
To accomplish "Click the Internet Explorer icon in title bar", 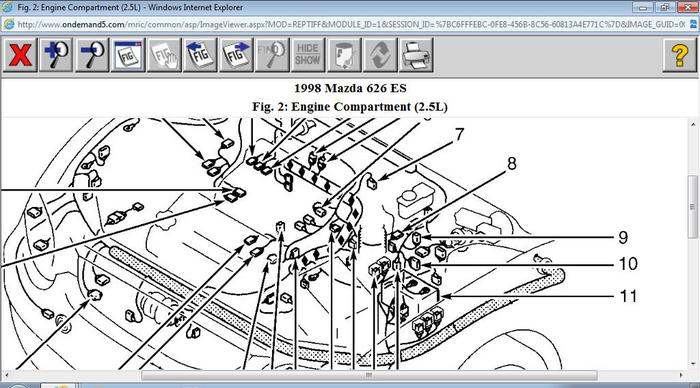I will point(8,7).
